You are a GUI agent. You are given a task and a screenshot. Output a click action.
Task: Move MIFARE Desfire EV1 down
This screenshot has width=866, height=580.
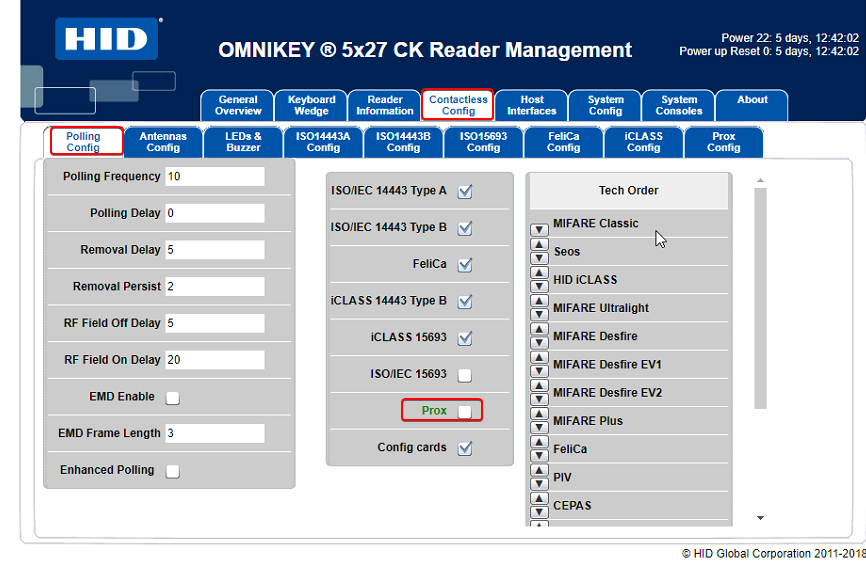539,371
